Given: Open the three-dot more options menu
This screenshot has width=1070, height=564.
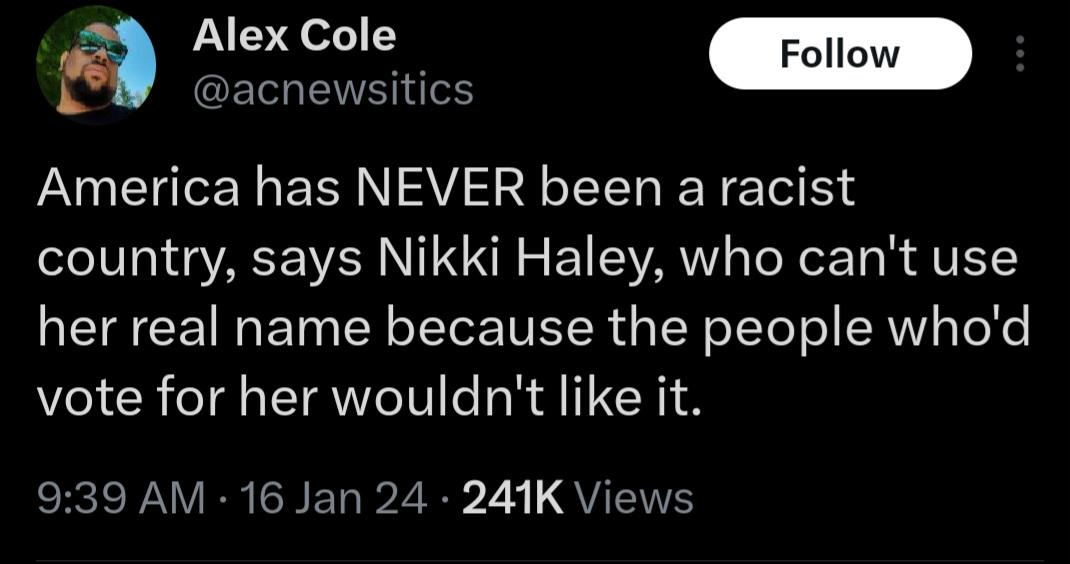Looking at the screenshot, I should click(1020, 54).
